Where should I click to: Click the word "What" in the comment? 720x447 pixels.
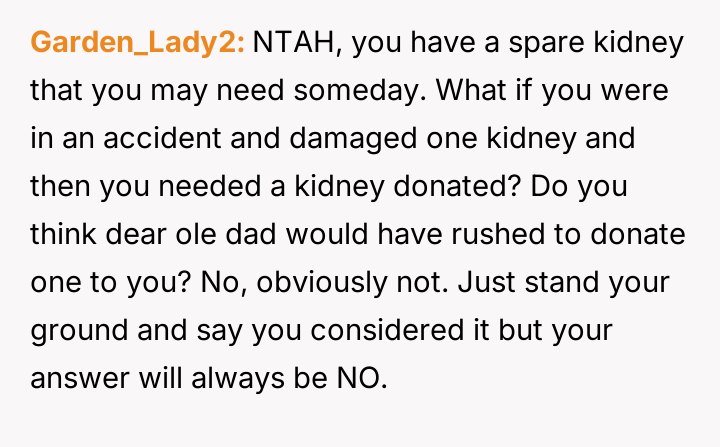pos(465,90)
